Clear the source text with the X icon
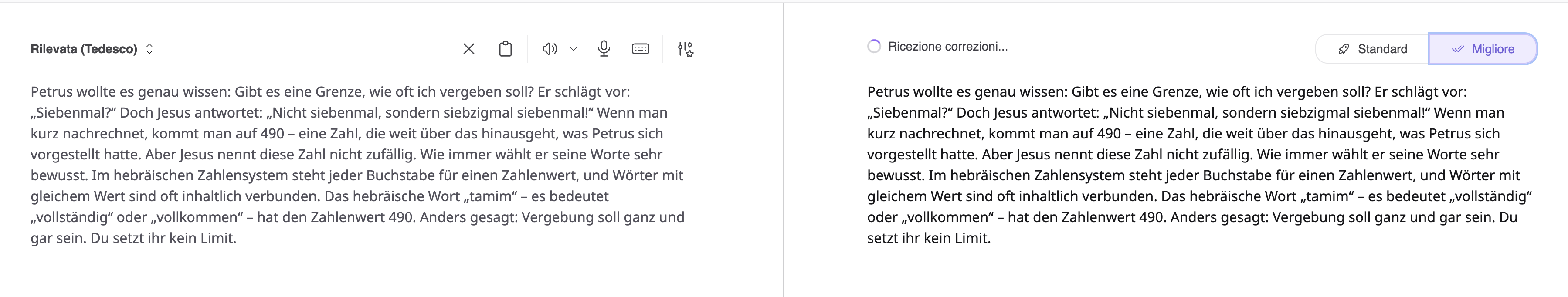This screenshot has width=1568, height=297. tap(468, 49)
